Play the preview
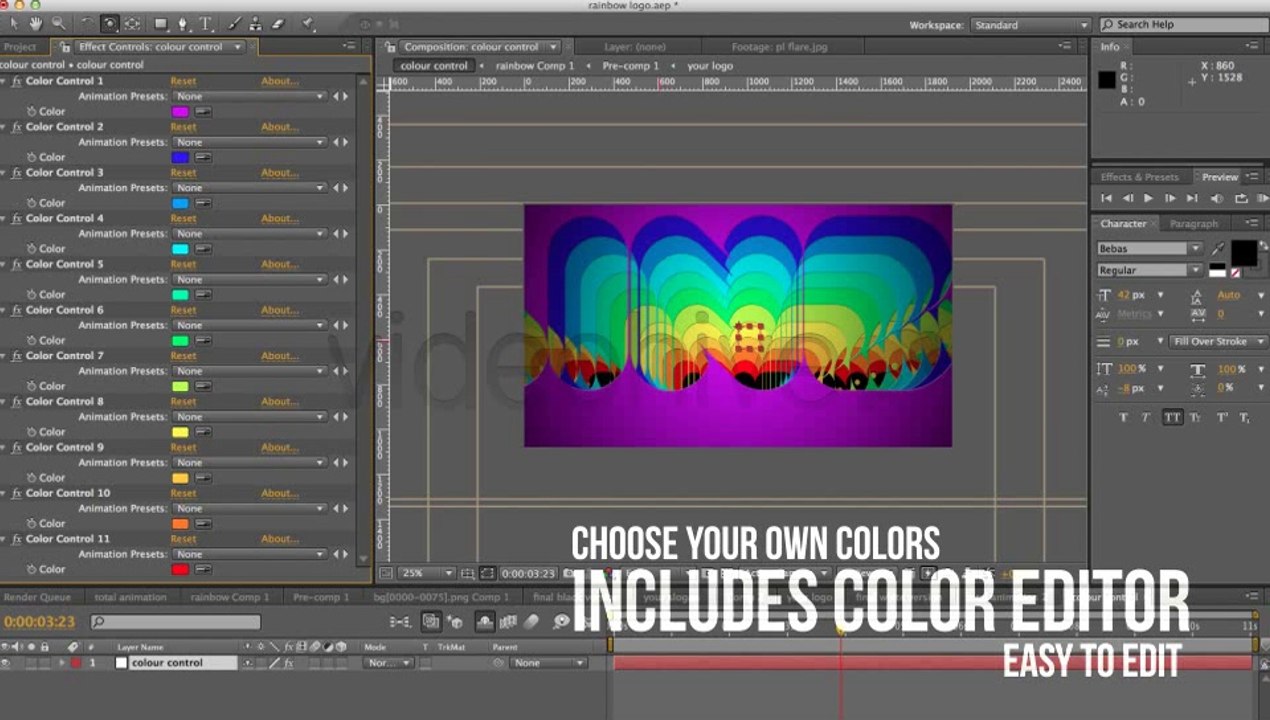This screenshot has width=1270, height=720. click(1148, 199)
